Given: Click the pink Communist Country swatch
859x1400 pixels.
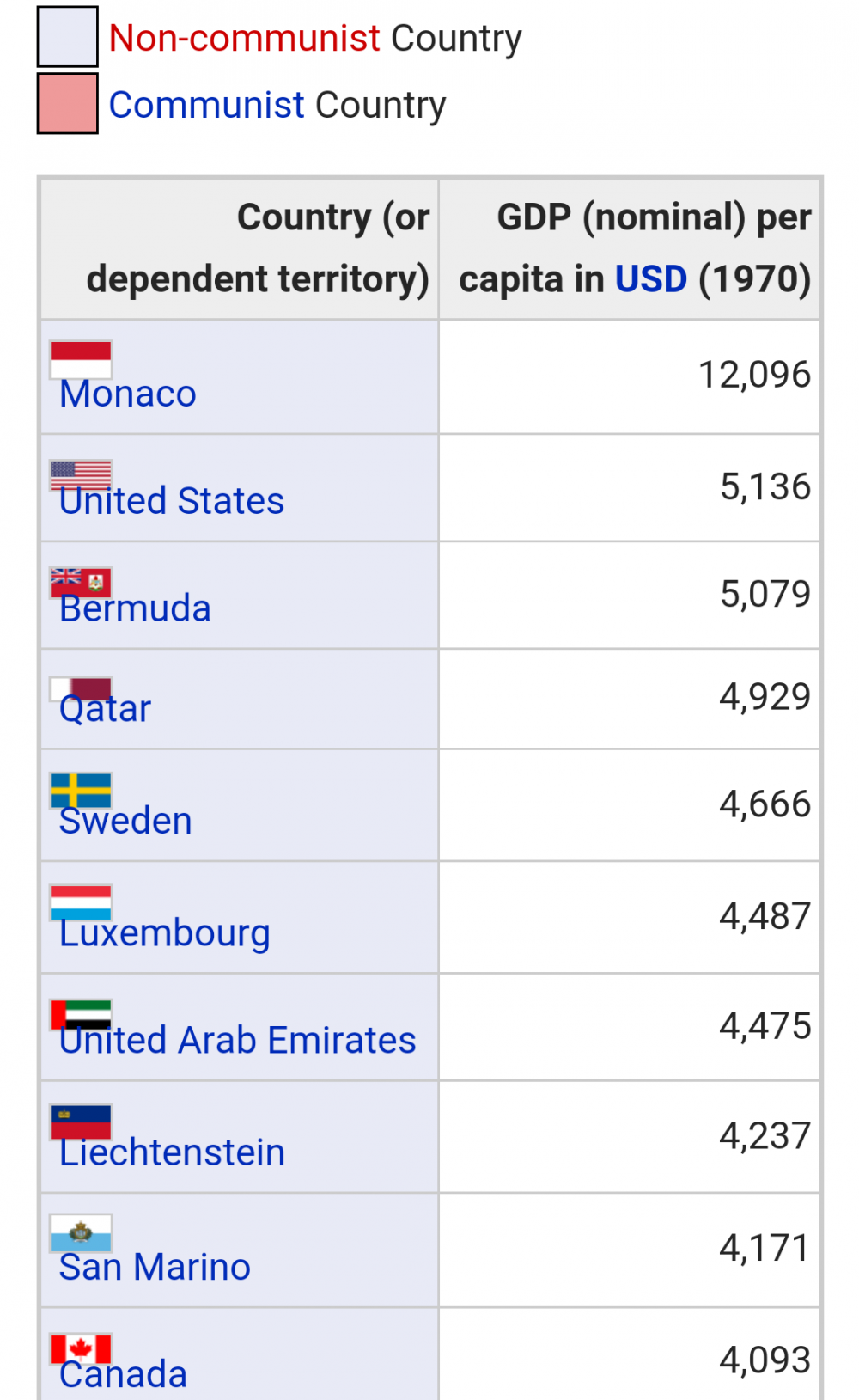Looking at the screenshot, I should click(x=67, y=104).
